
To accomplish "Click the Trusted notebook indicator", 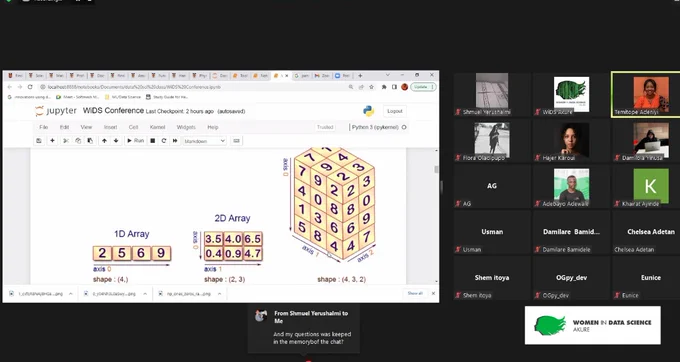I will (x=325, y=127).
